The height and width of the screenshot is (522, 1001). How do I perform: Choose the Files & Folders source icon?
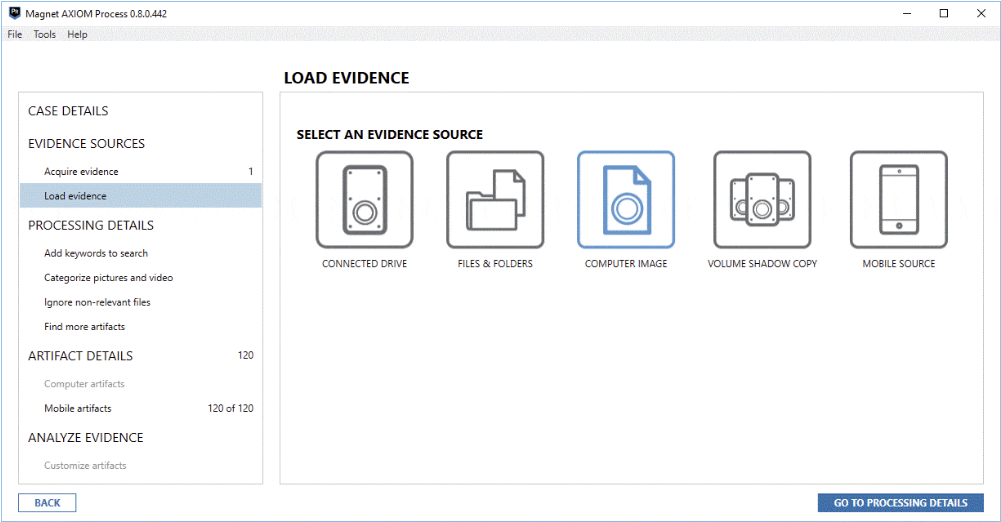point(495,200)
